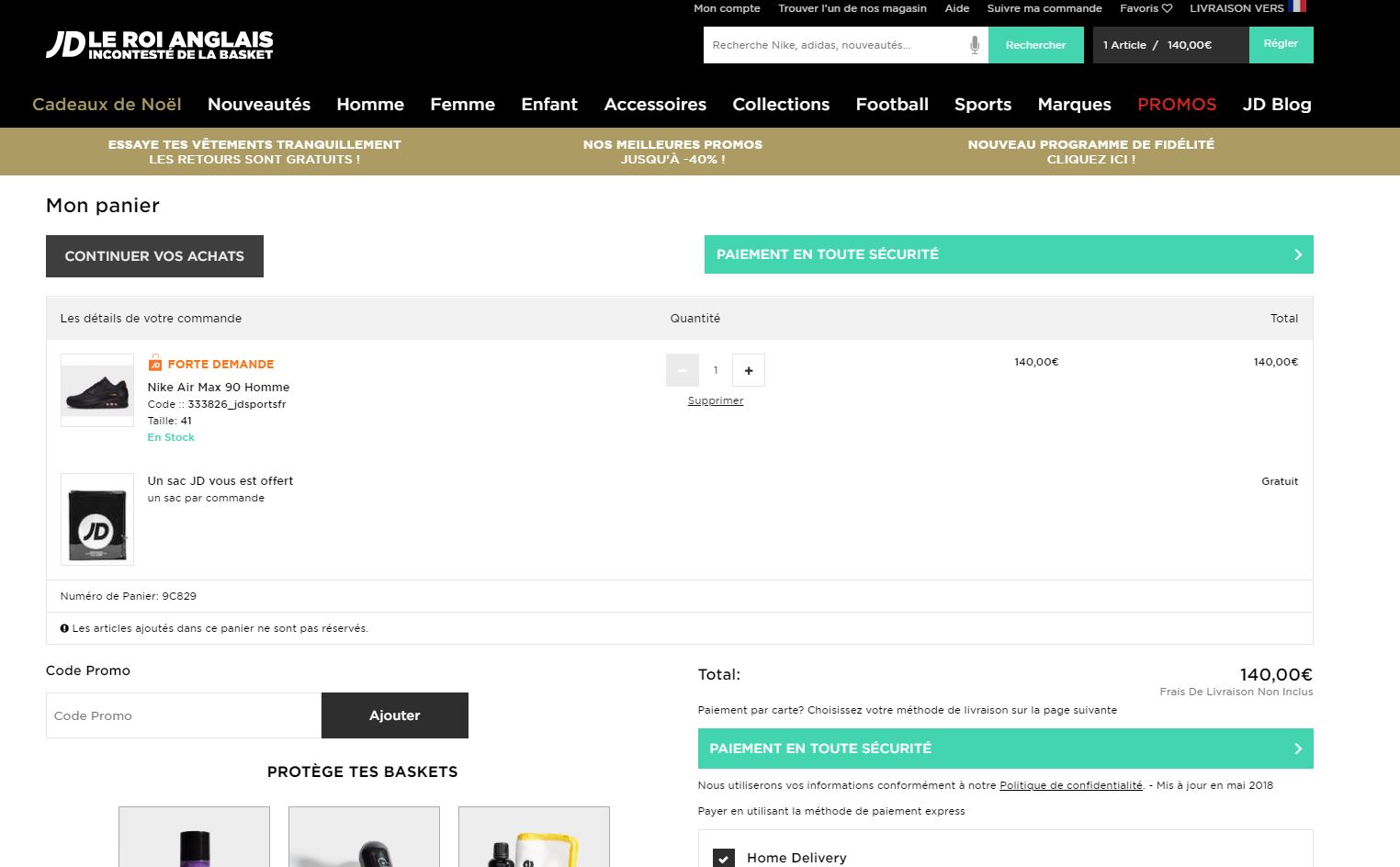Click 1 Article cart summary
1400x867 pixels.
[x=1170, y=45]
